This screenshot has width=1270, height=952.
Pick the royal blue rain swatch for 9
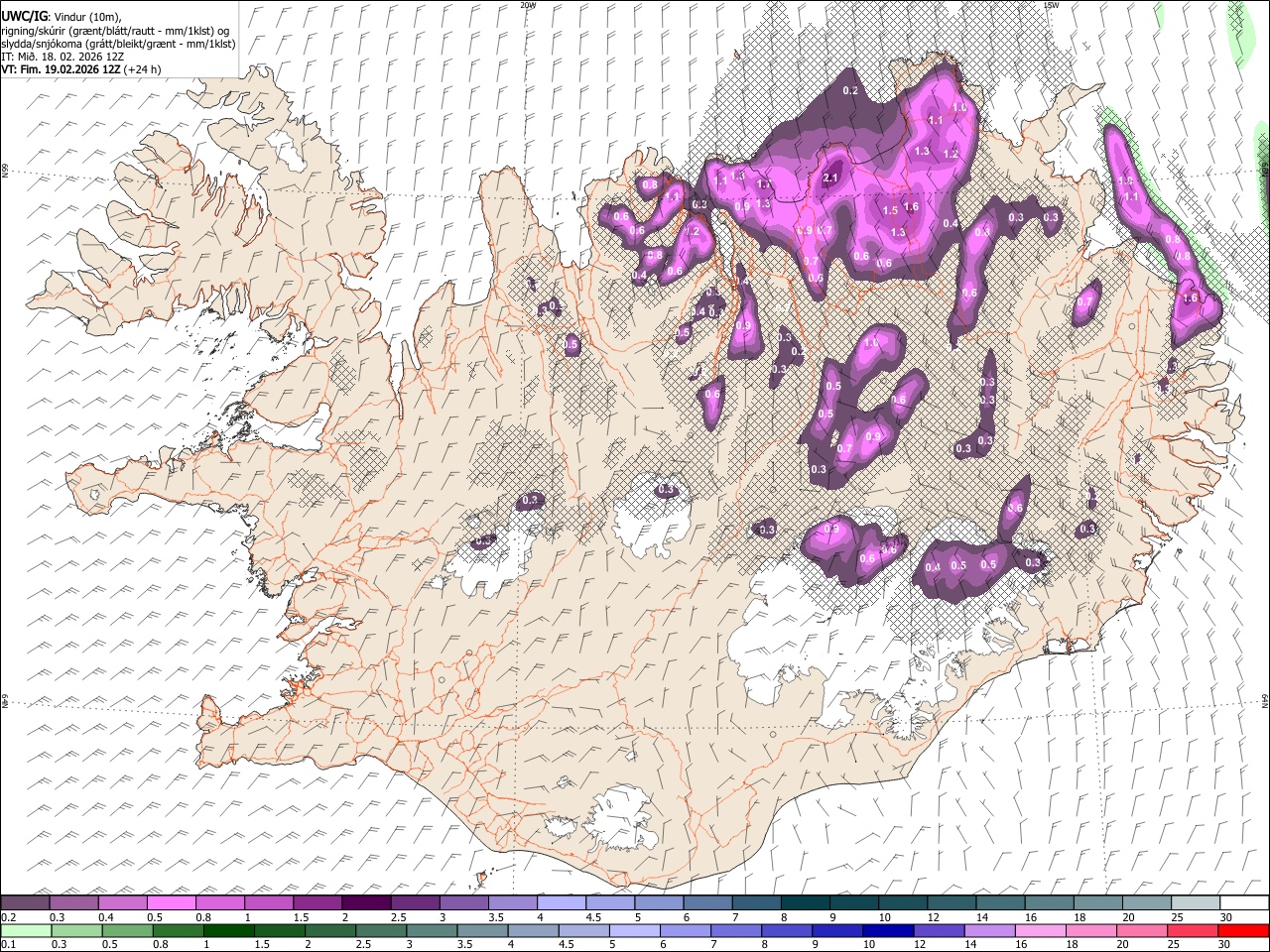[838, 930]
